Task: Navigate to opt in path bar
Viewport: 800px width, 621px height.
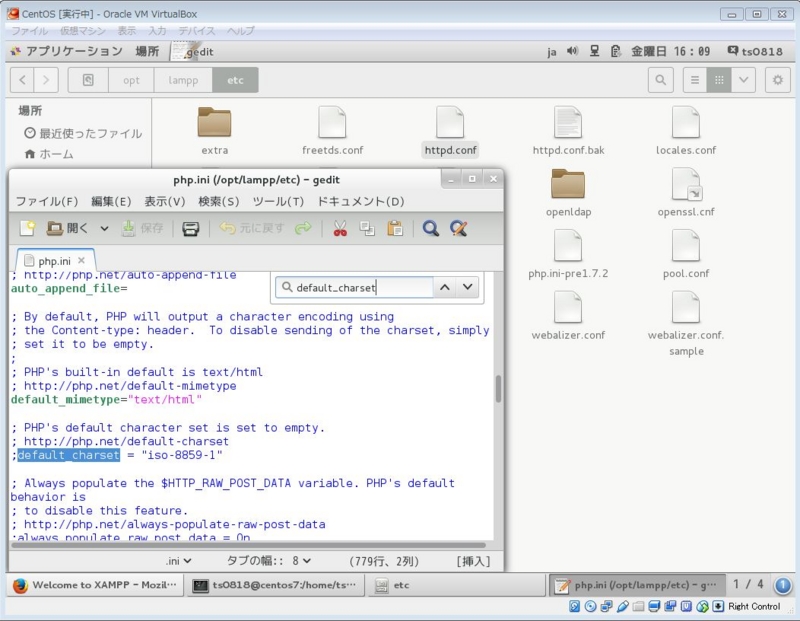Action: click(131, 80)
